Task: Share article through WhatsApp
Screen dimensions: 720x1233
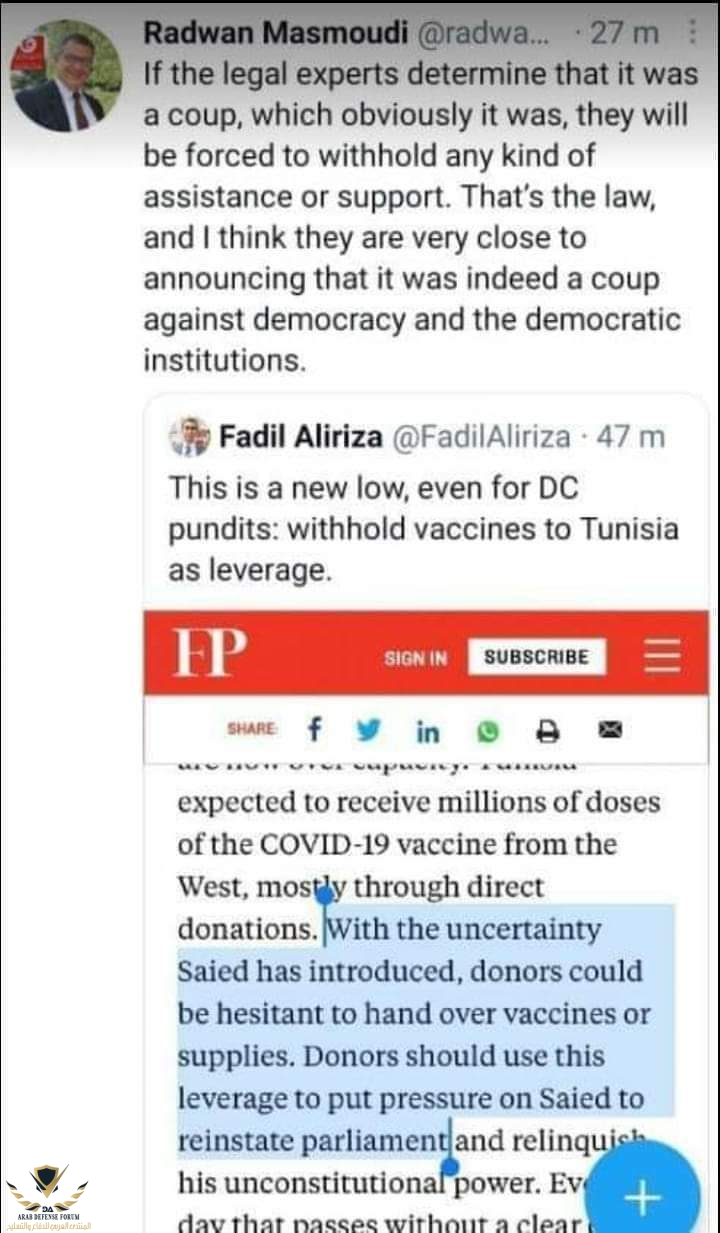Action: tap(487, 732)
